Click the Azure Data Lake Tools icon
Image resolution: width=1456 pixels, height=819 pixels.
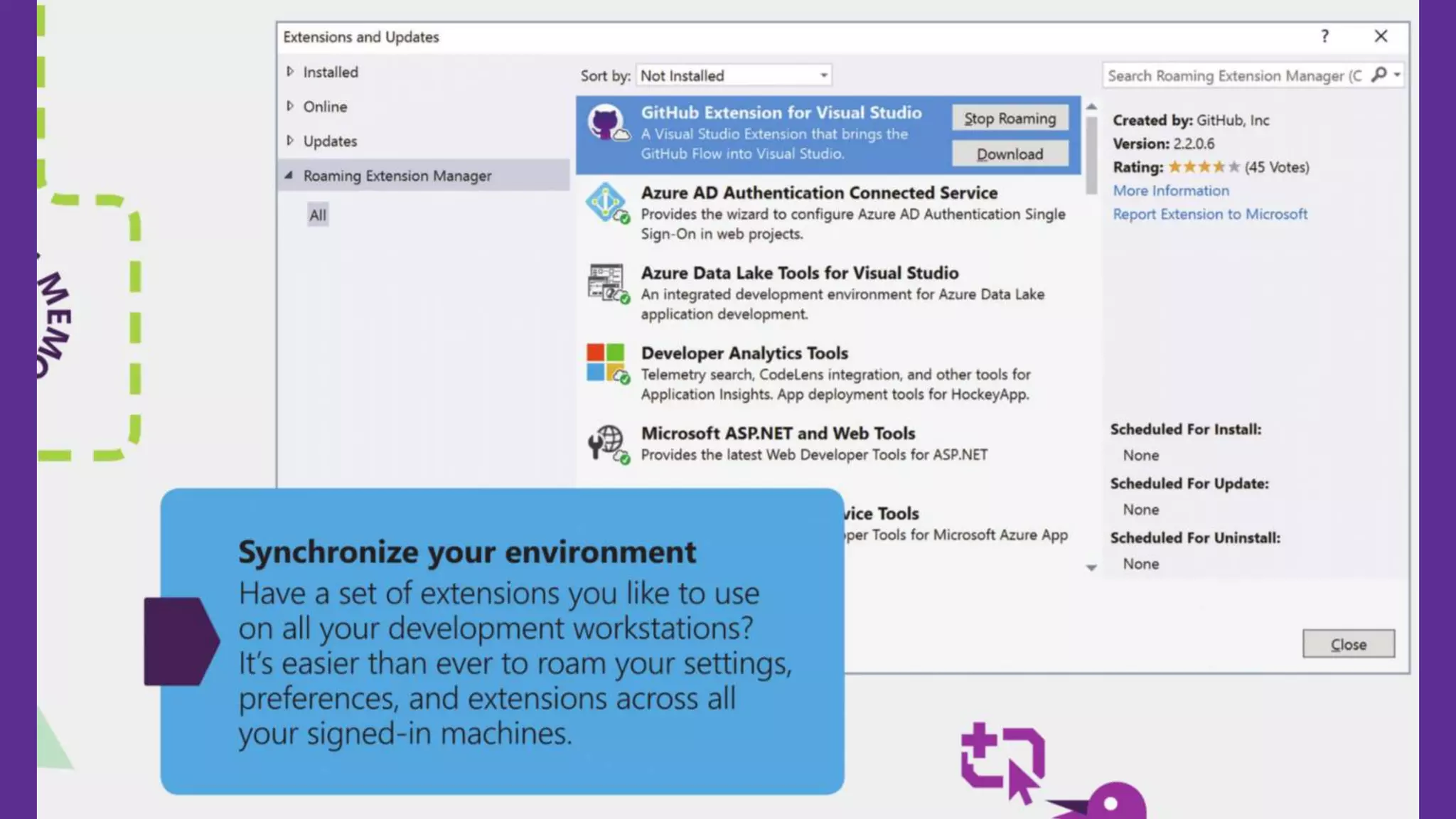pyautogui.click(x=606, y=283)
